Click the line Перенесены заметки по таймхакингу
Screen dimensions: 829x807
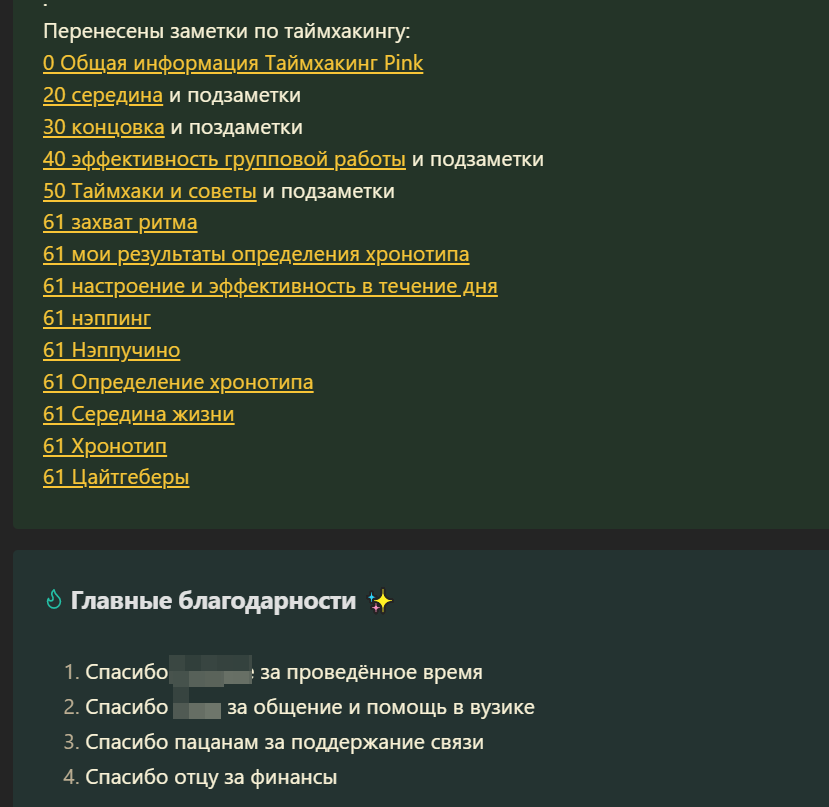[226, 31]
